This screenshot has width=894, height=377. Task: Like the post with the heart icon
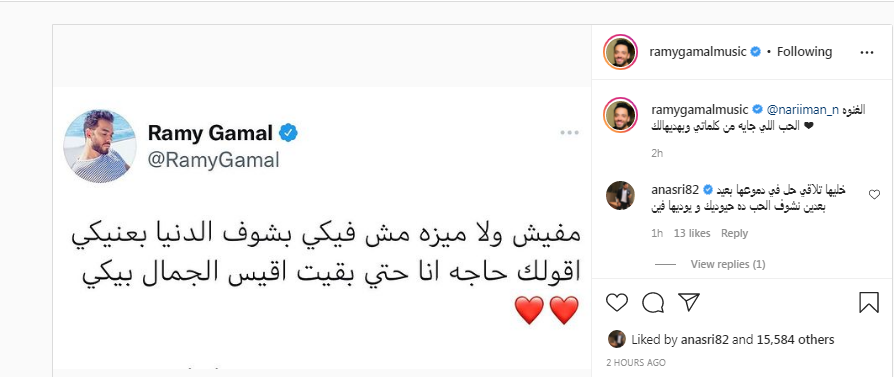617,302
